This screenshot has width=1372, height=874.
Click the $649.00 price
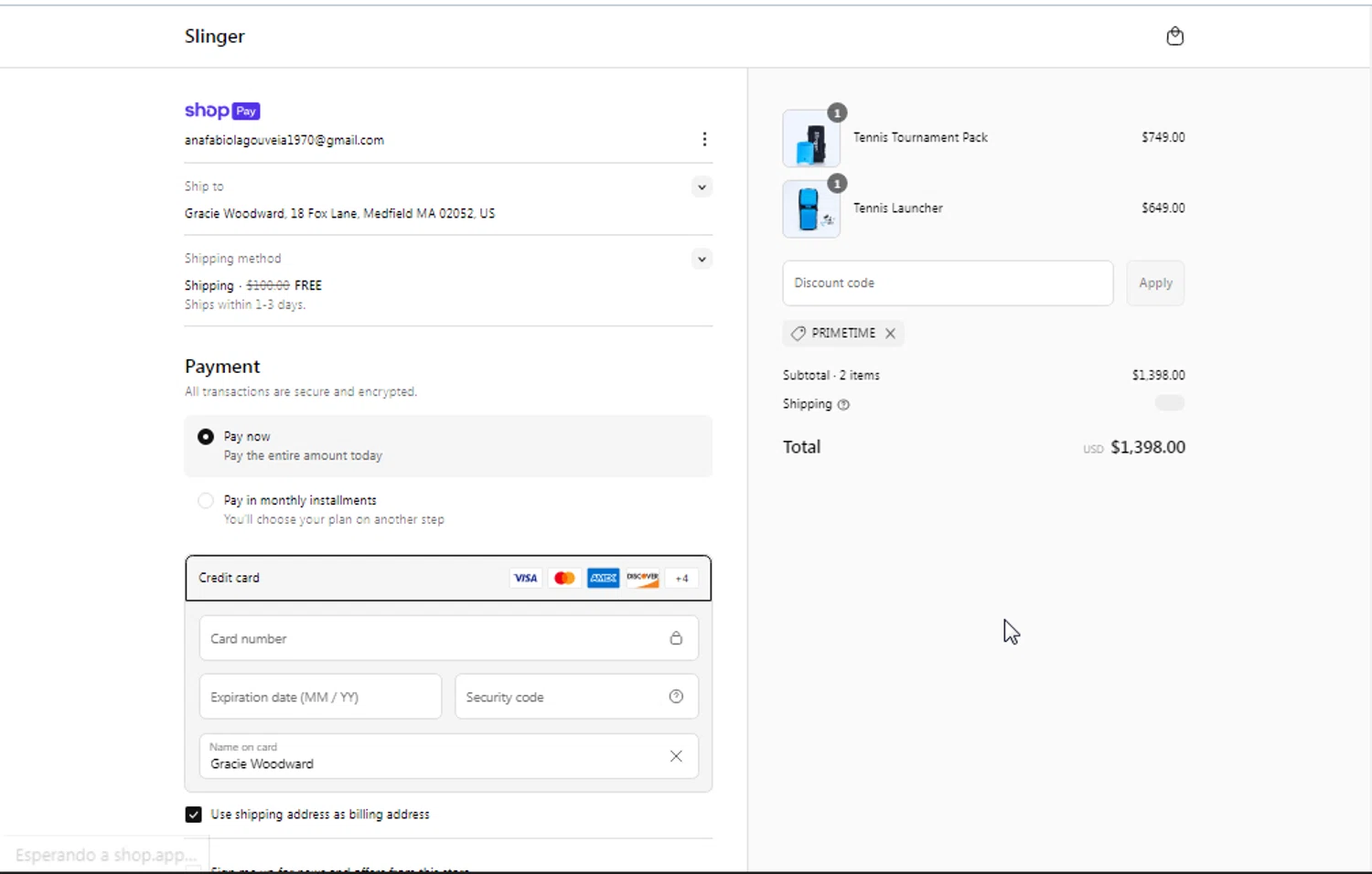point(1163,208)
